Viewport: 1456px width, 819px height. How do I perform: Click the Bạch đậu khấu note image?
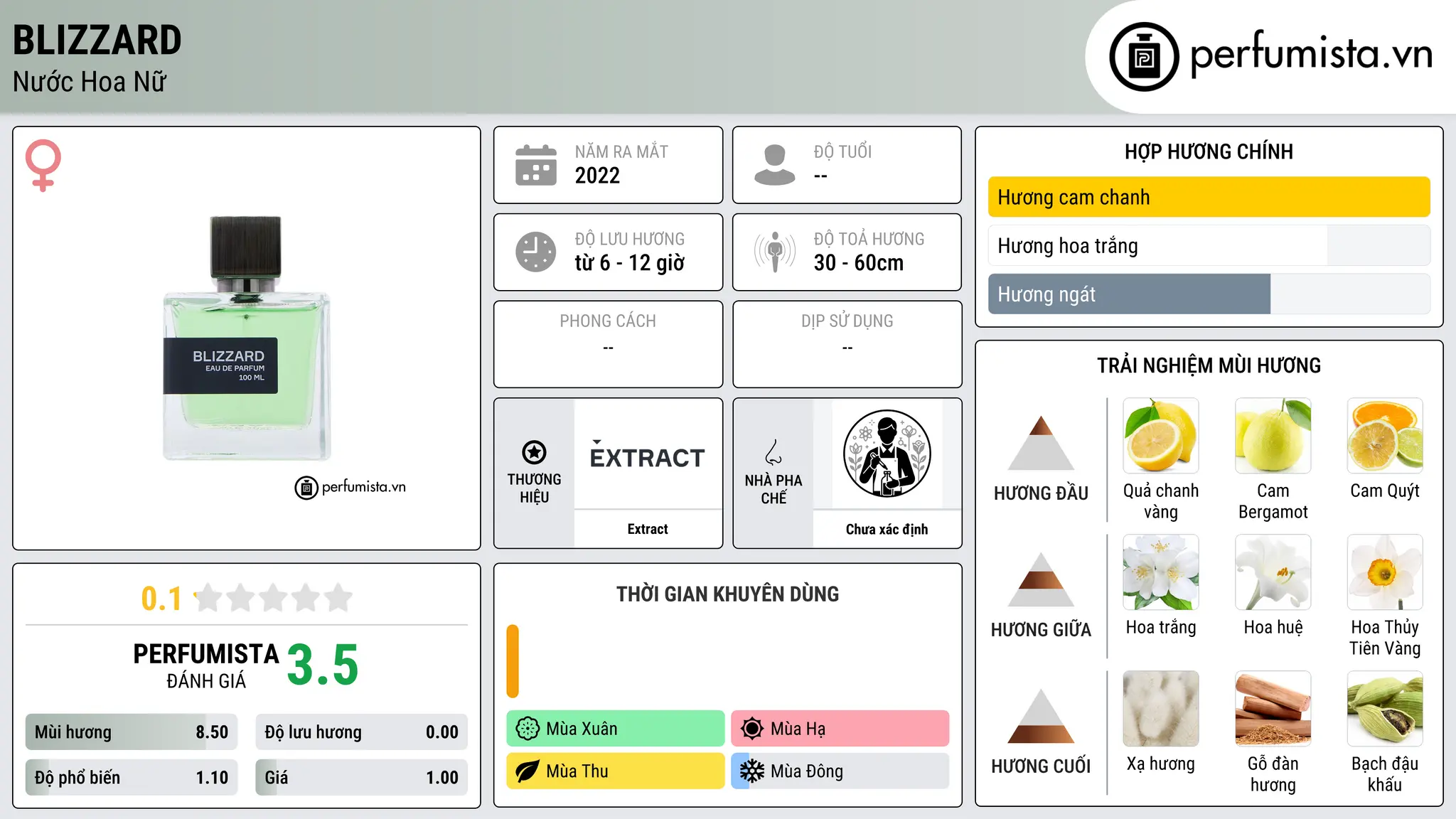click(x=1385, y=709)
